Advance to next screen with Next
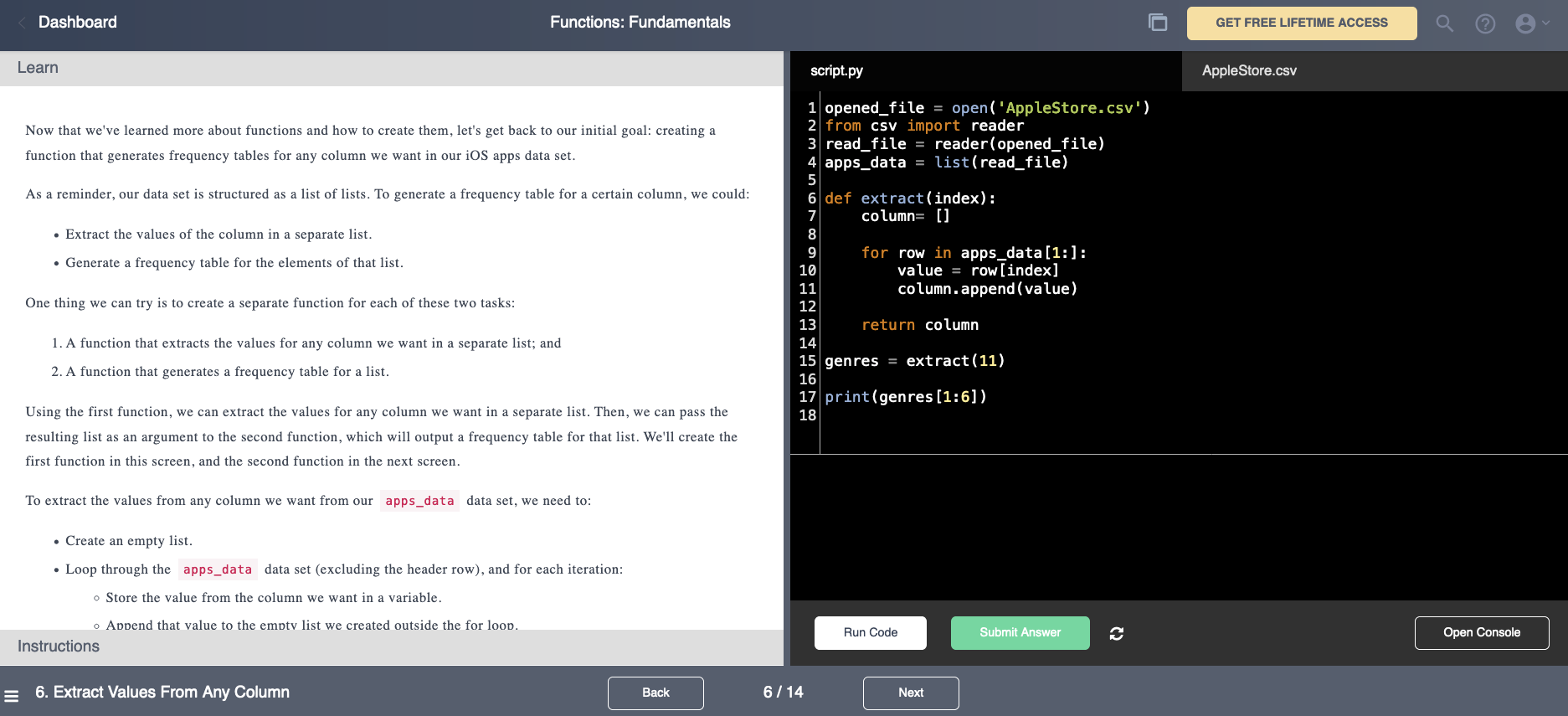This screenshot has height=716, width=1568. point(910,693)
